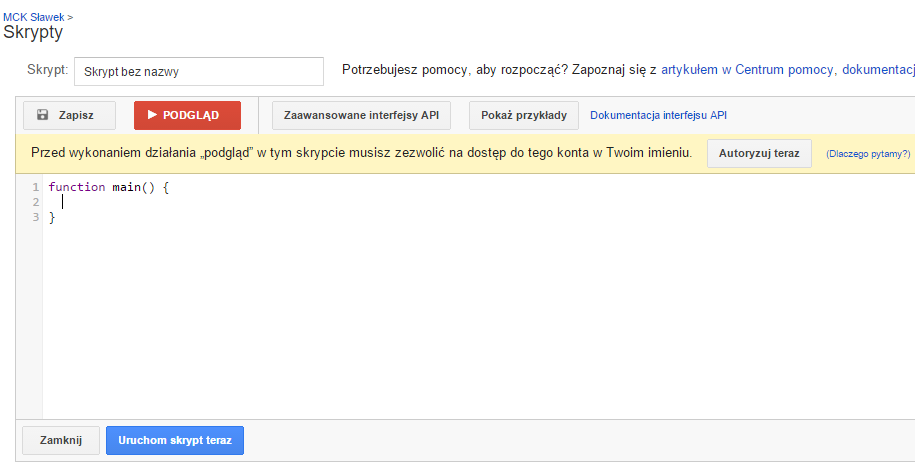Viewport: 915px width, 470px height.
Task: Follow the 'dokumentacj' link at the top right
Action: pos(878,70)
